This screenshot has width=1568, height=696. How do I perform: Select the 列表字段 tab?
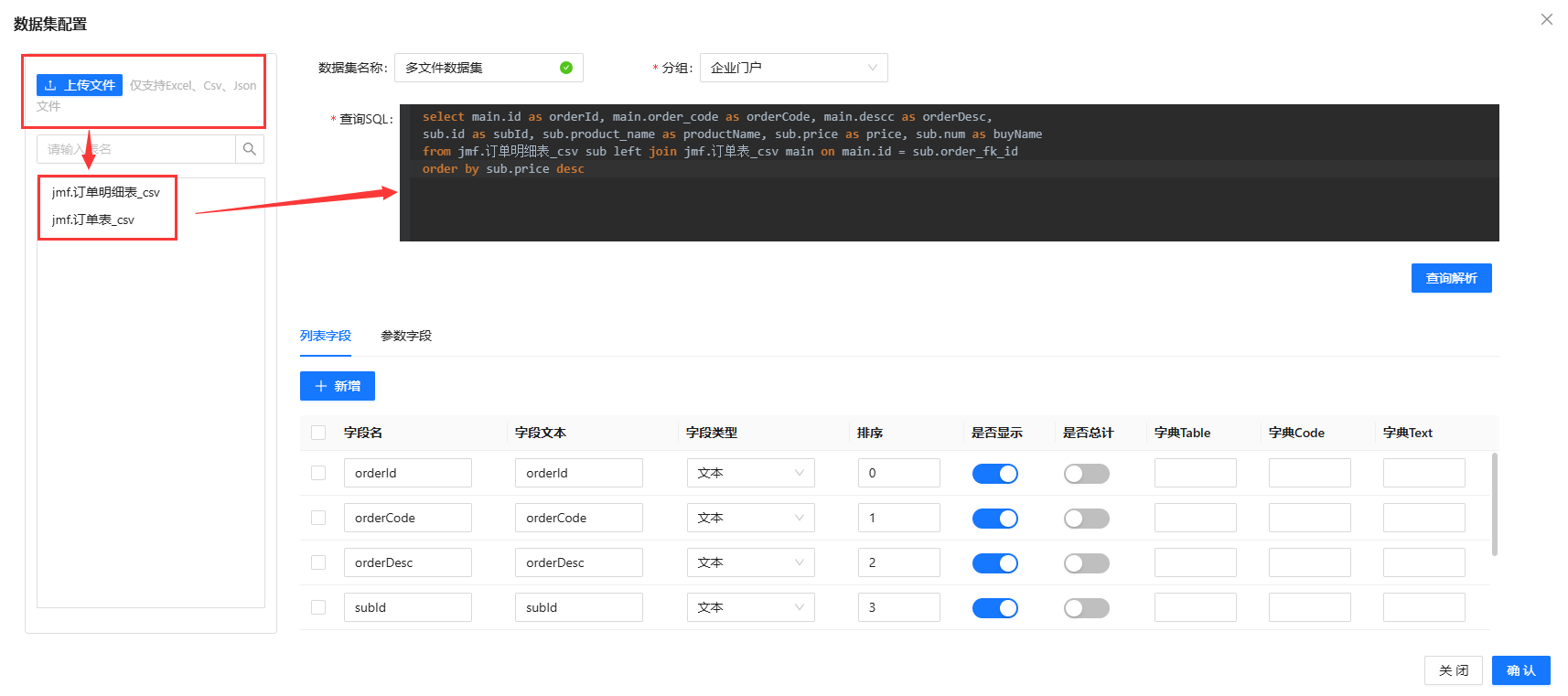point(326,336)
